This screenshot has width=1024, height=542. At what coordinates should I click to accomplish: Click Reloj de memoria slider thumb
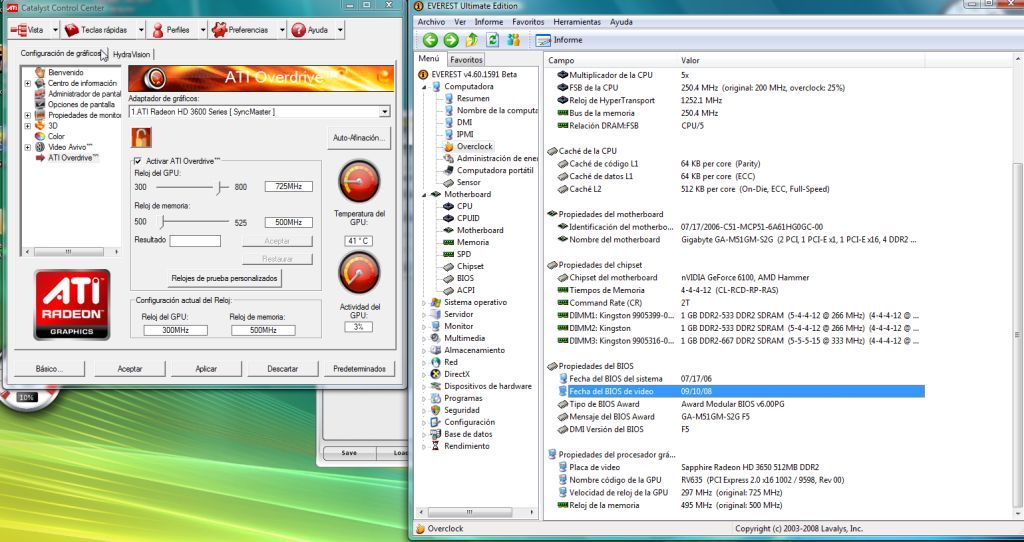(x=163, y=222)
